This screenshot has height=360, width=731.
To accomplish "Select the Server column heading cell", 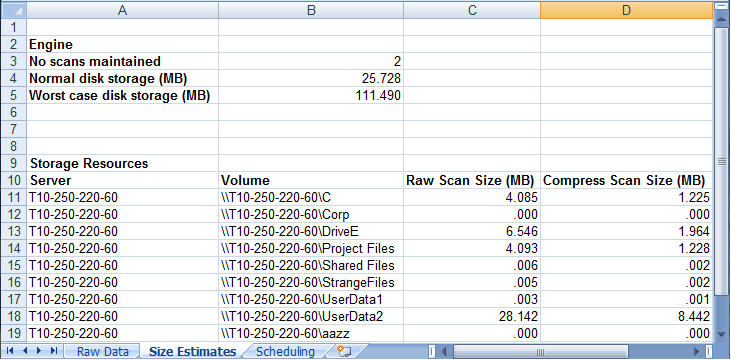I will [x=122, y=180].
